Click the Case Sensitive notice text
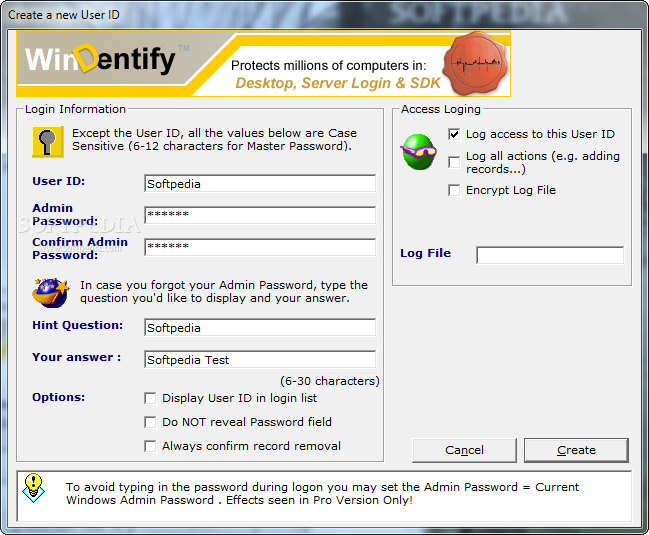This screenshot has width=649, height=535. click(214, 140)
